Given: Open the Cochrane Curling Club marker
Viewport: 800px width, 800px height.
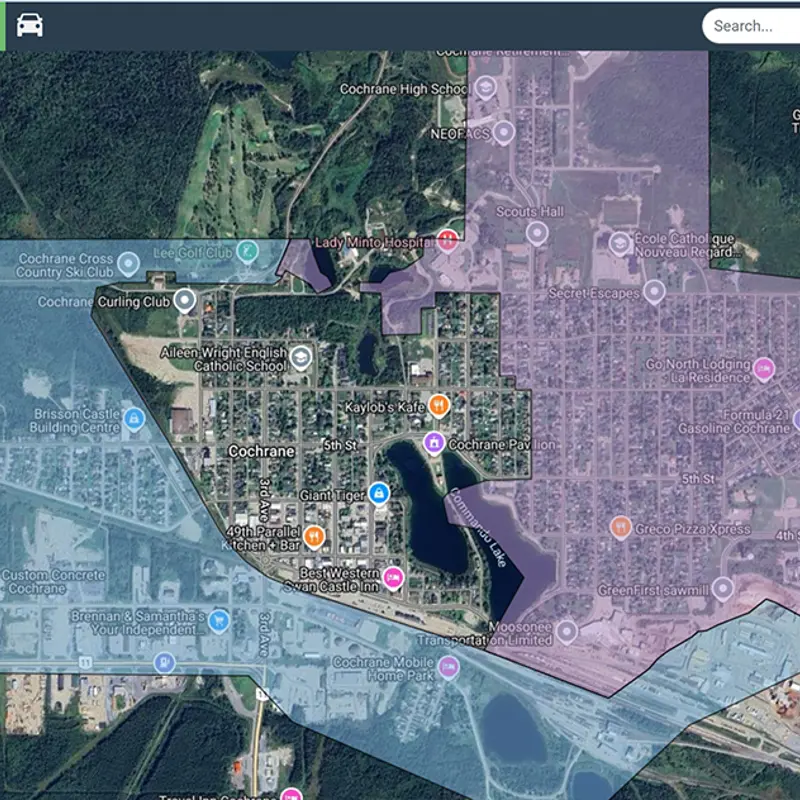Looking at the screenshot, I should point(184,300).
